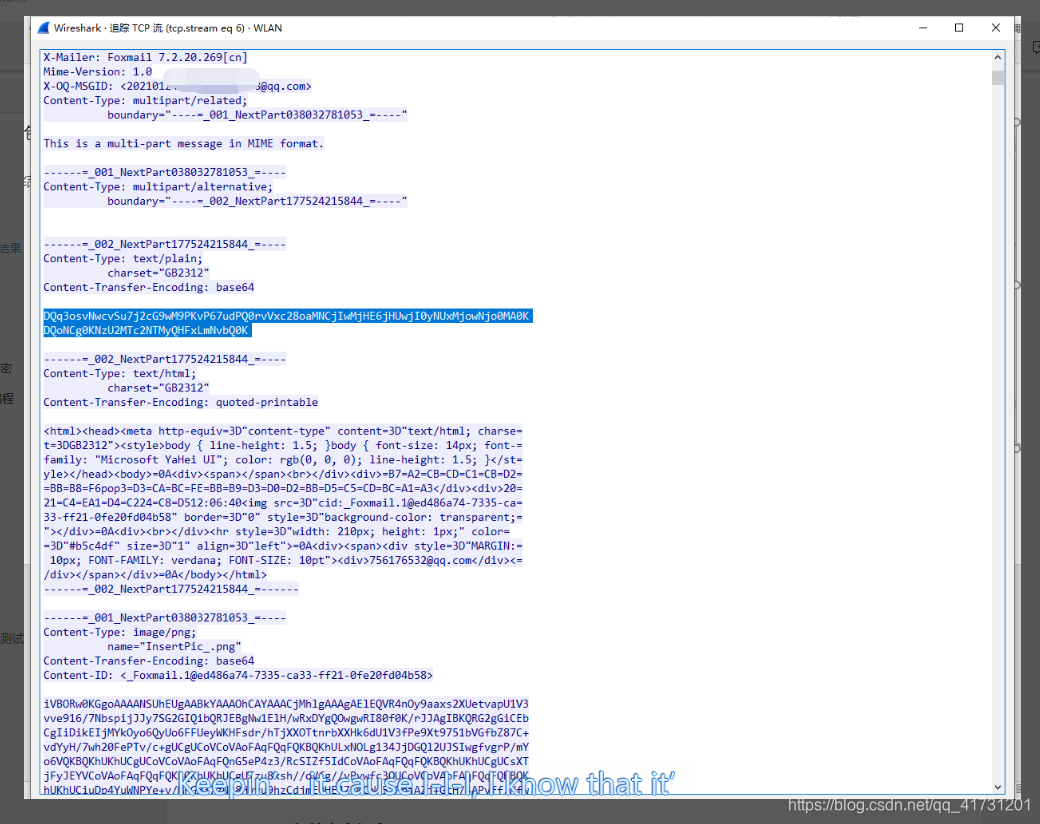
Task: Click the Content-Type: text/html line
Action: [119, 374]
